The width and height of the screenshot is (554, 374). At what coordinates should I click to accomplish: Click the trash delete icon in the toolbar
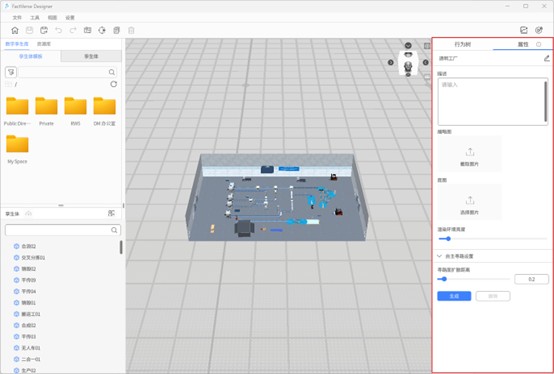point(131,30)
